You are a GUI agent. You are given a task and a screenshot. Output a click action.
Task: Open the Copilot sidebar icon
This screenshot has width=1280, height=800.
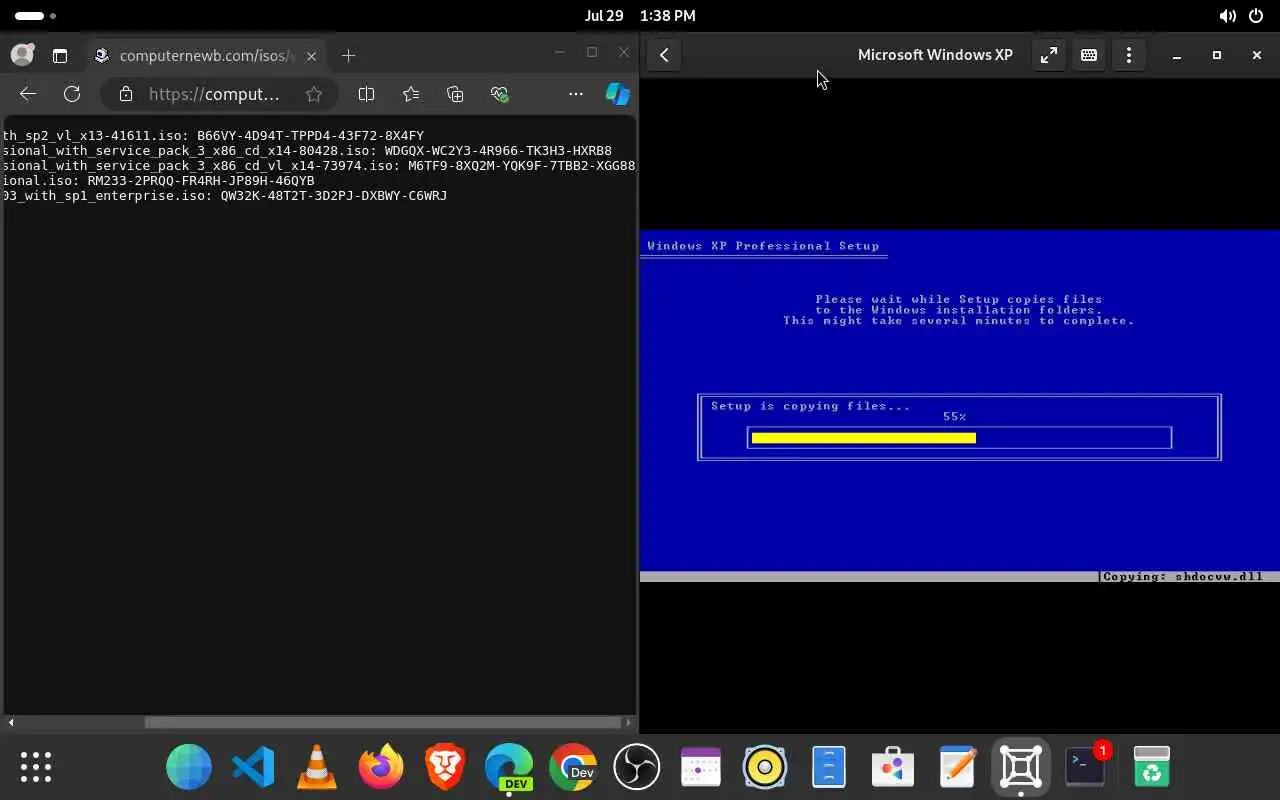618,94
